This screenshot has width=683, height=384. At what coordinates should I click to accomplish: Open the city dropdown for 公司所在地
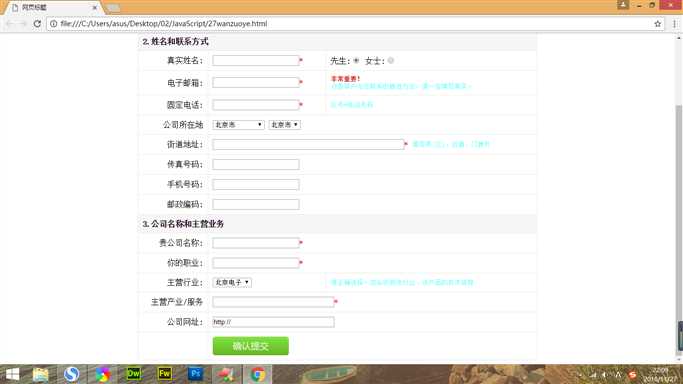[284, 125]
